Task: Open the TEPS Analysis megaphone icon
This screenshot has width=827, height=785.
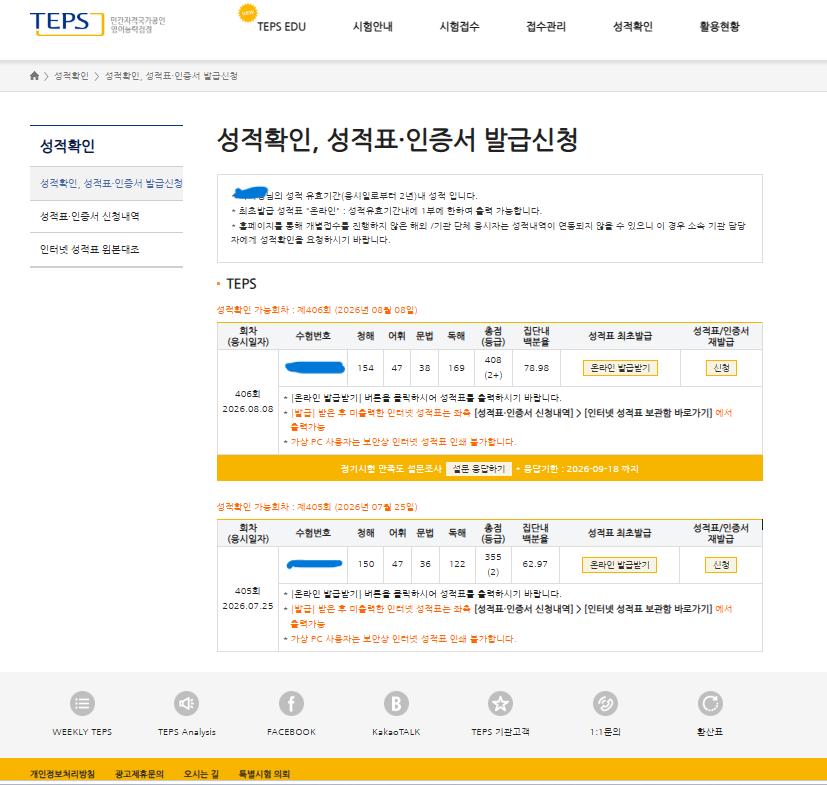Action: (x=187, y=703)
